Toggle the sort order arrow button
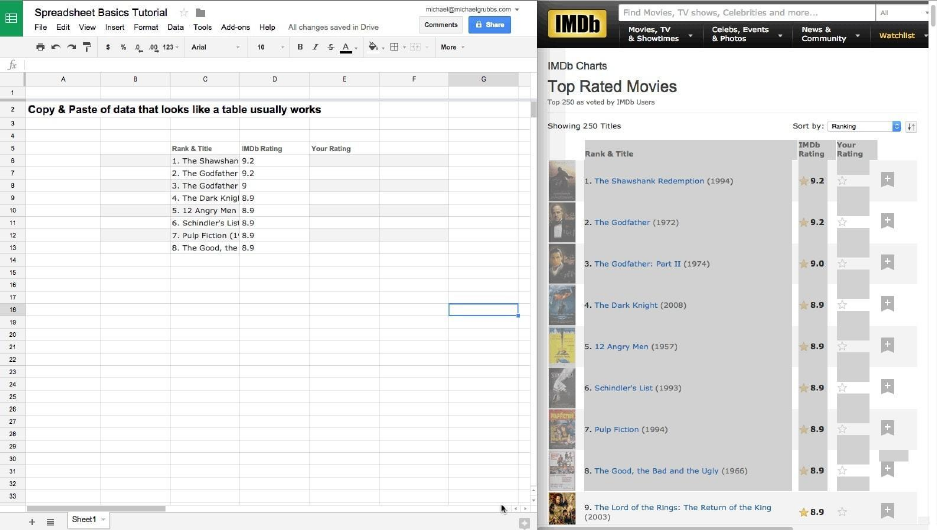Image resolution: width=937 pixels, height=530 pixels. point(911,126)
